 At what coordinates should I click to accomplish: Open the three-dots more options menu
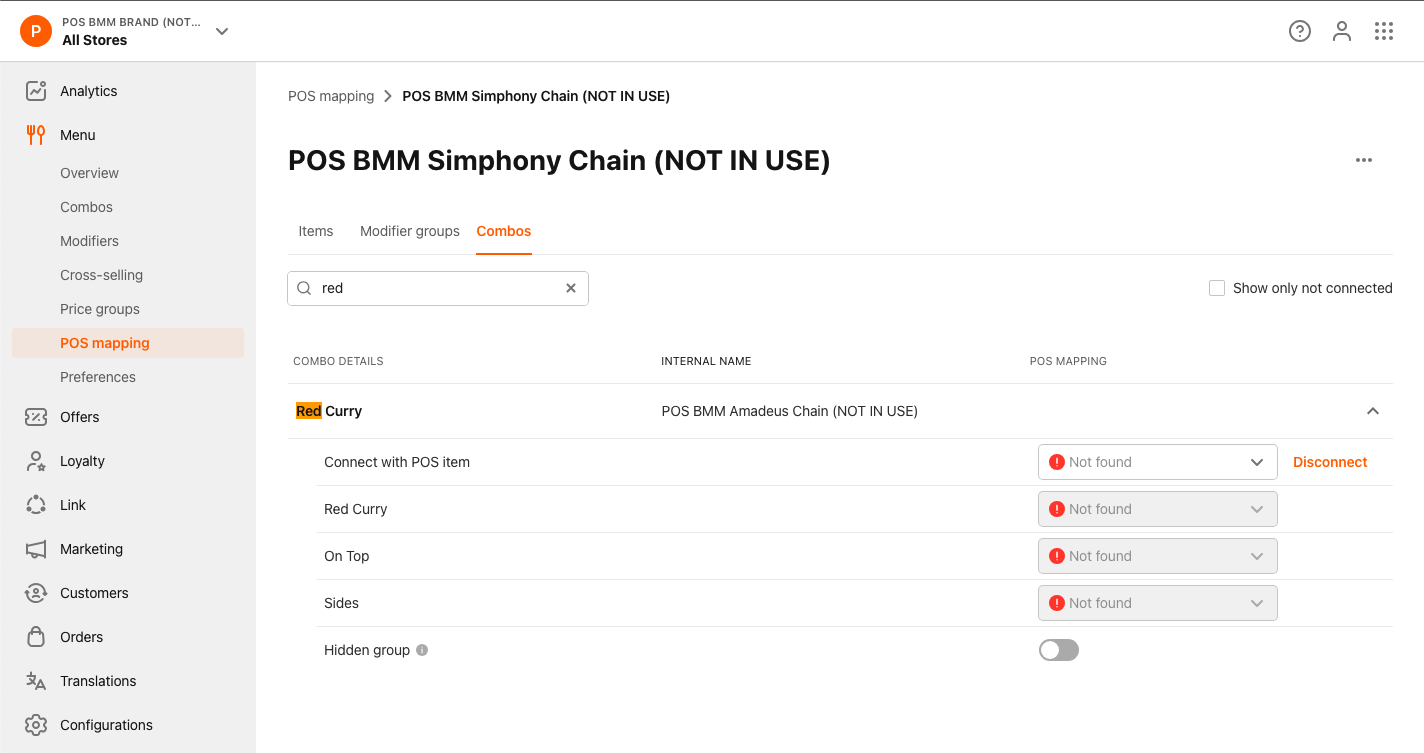1364,160
